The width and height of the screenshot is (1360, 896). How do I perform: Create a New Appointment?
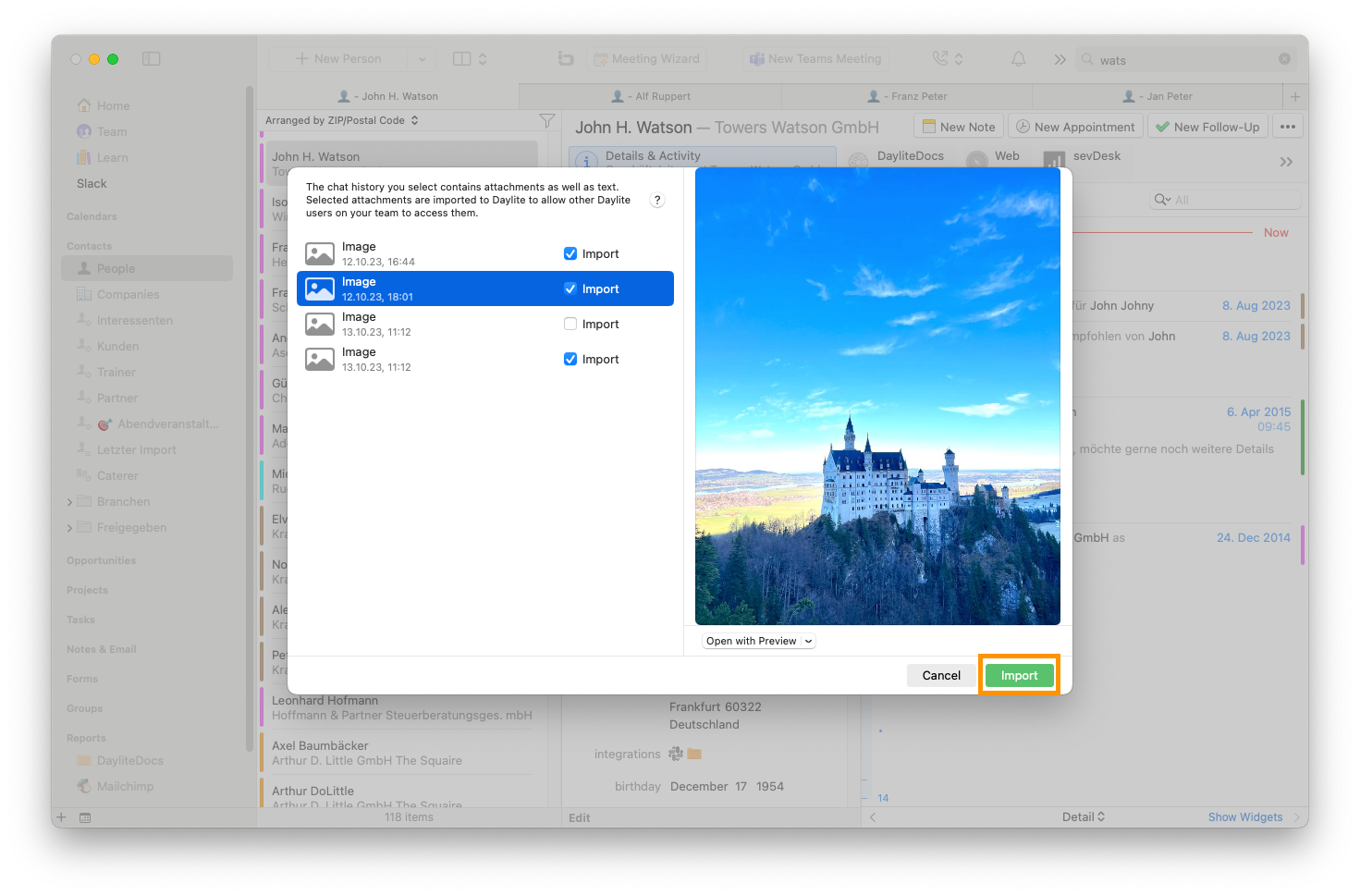point(1075,127)
